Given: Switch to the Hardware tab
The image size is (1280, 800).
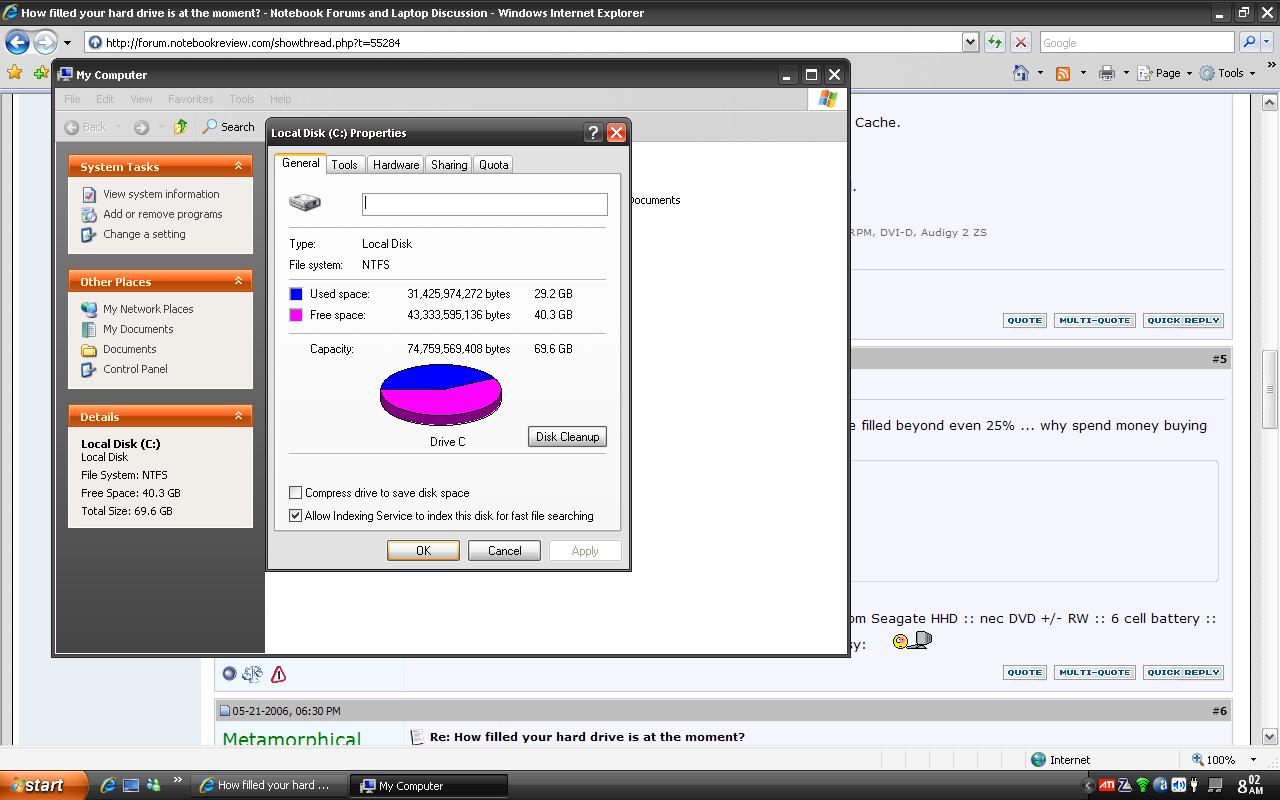Looking at the screenshot, I should (x=396, y=164).
